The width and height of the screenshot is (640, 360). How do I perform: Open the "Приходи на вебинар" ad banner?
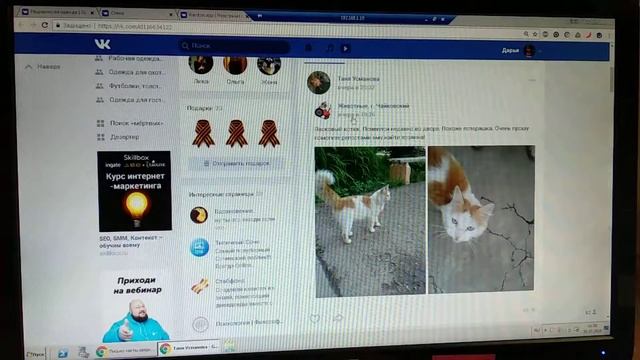tap(136, 307)
